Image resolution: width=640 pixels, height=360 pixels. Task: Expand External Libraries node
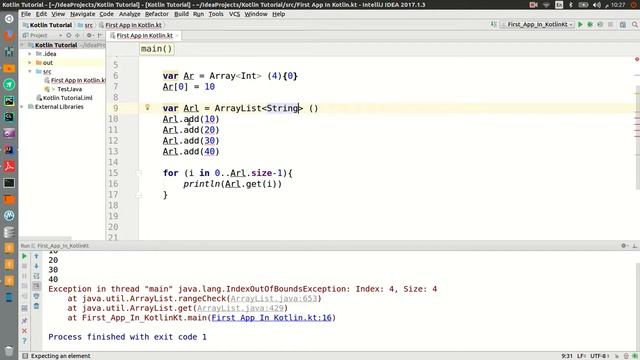coord(22,107)
